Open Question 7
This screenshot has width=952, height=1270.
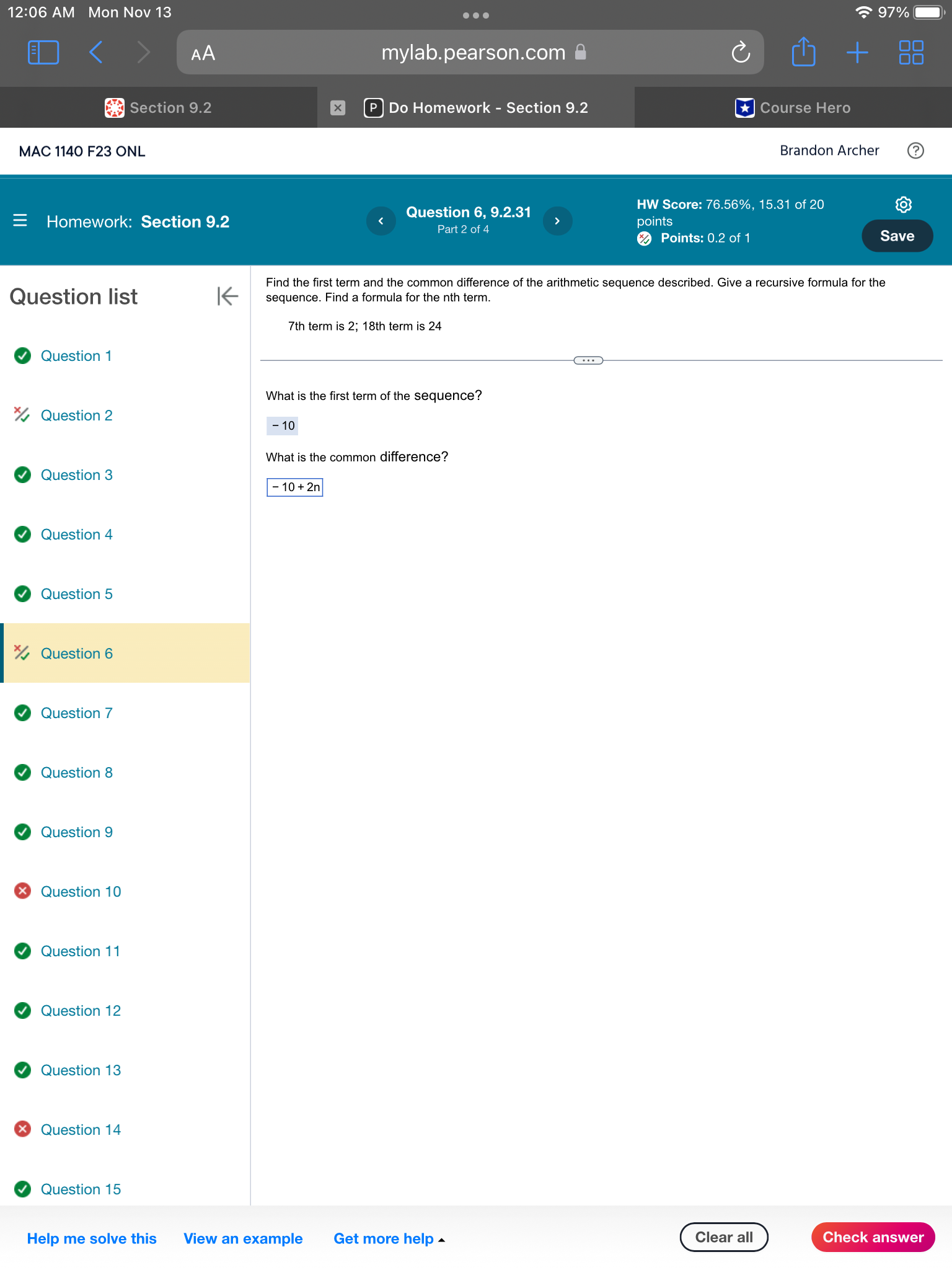click(x=77, y=713)
